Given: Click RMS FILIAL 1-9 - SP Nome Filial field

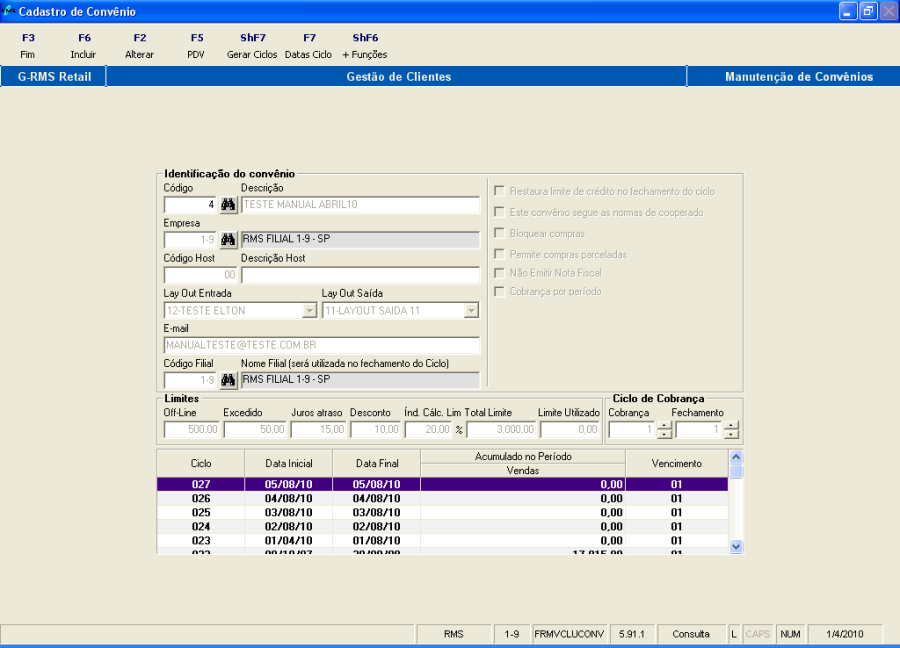Looking at the screenshot, I should pyautogui.click(x=360, y=380).
